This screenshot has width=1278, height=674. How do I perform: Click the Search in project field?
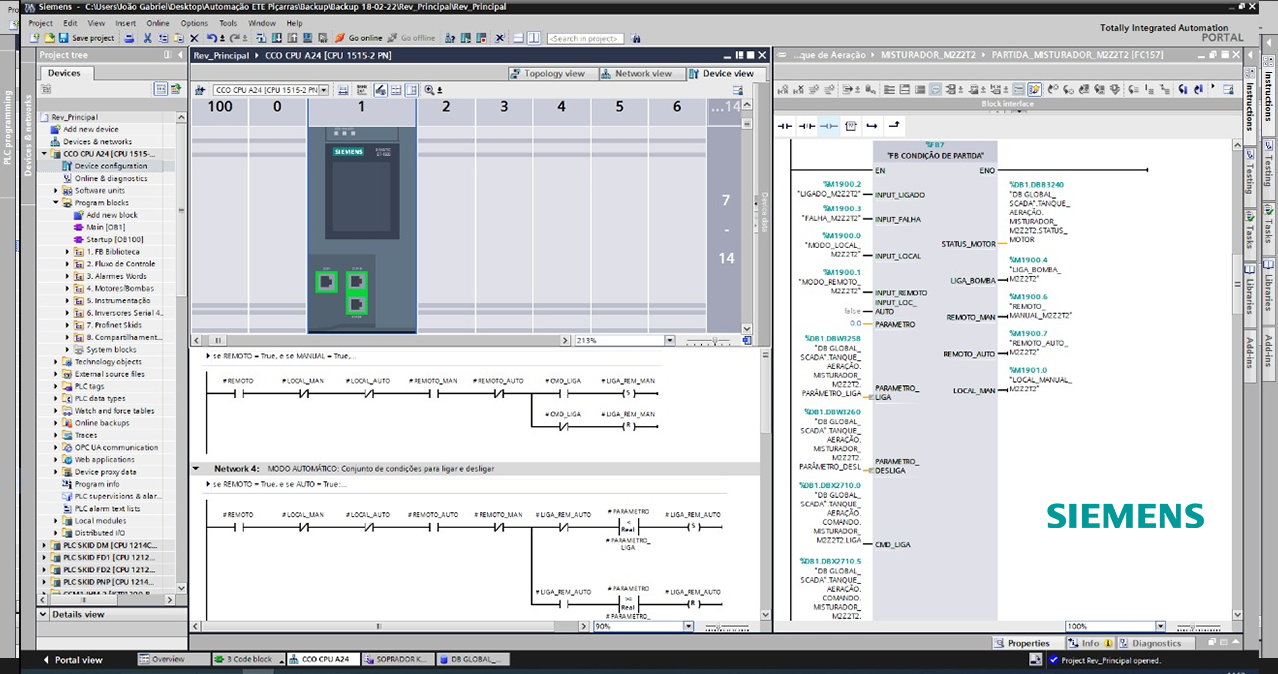click(584, 38)
